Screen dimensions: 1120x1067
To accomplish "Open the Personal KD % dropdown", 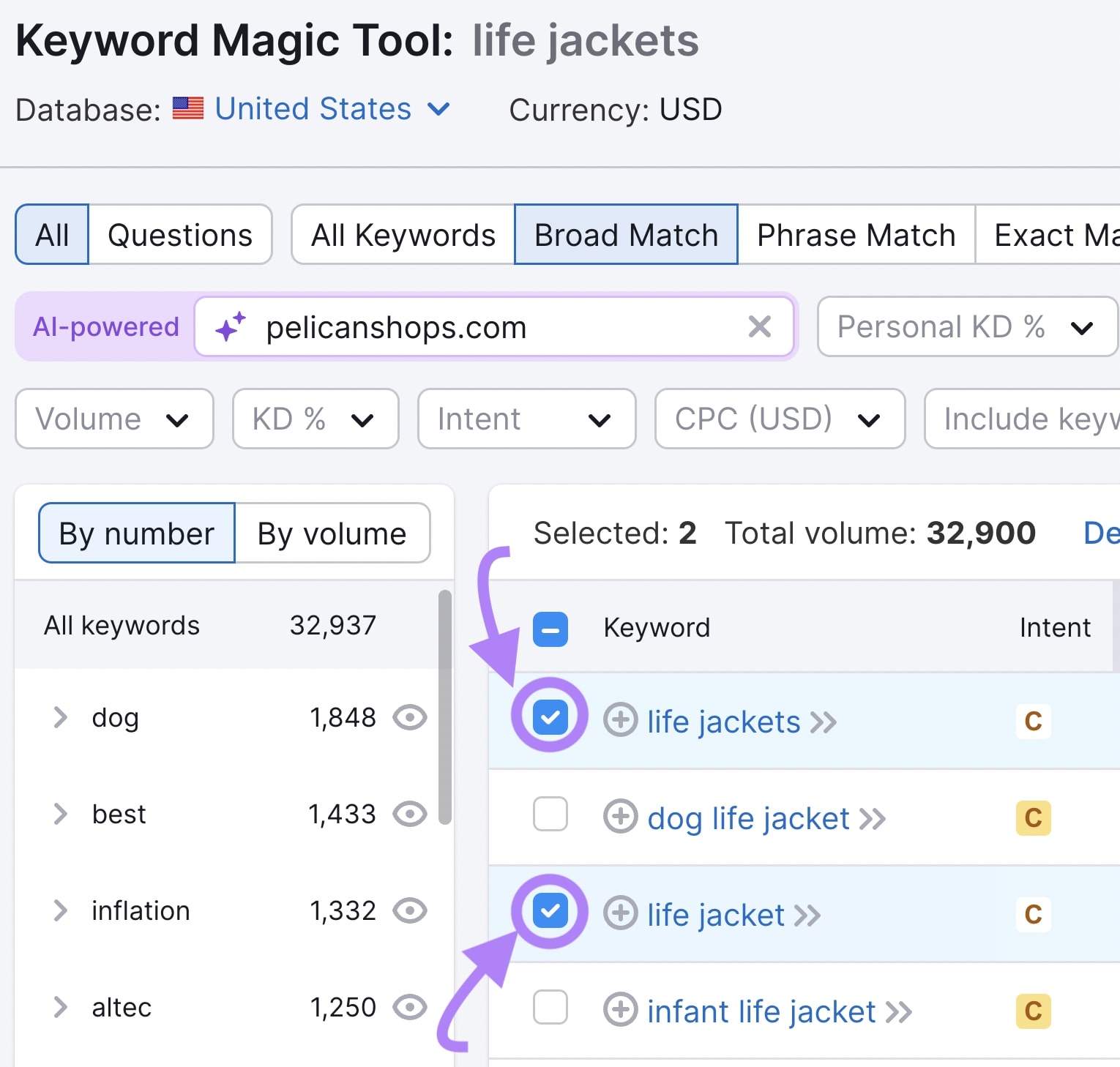I will (x=967, y=326).
